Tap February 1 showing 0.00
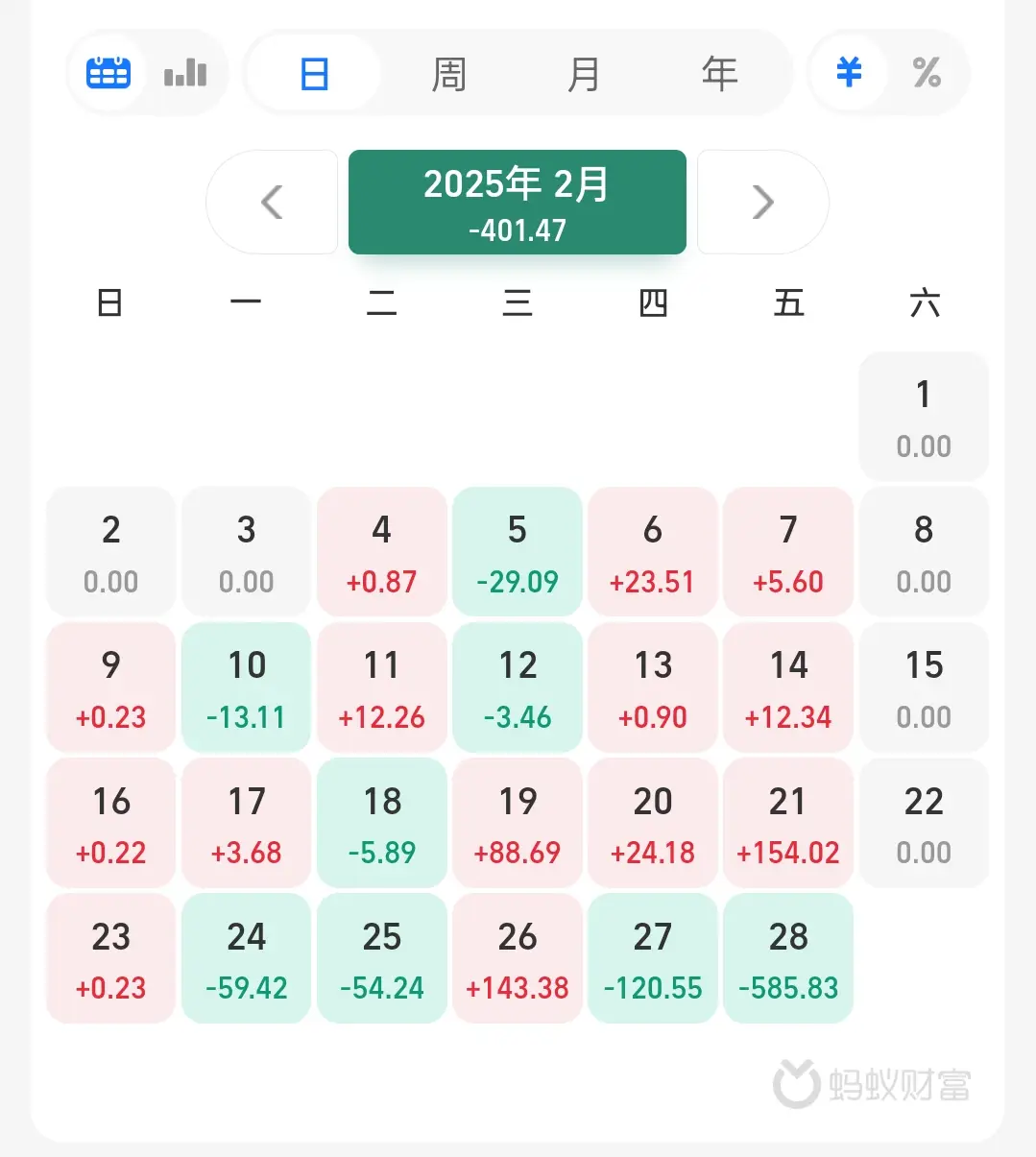 (x=923, y=417)
